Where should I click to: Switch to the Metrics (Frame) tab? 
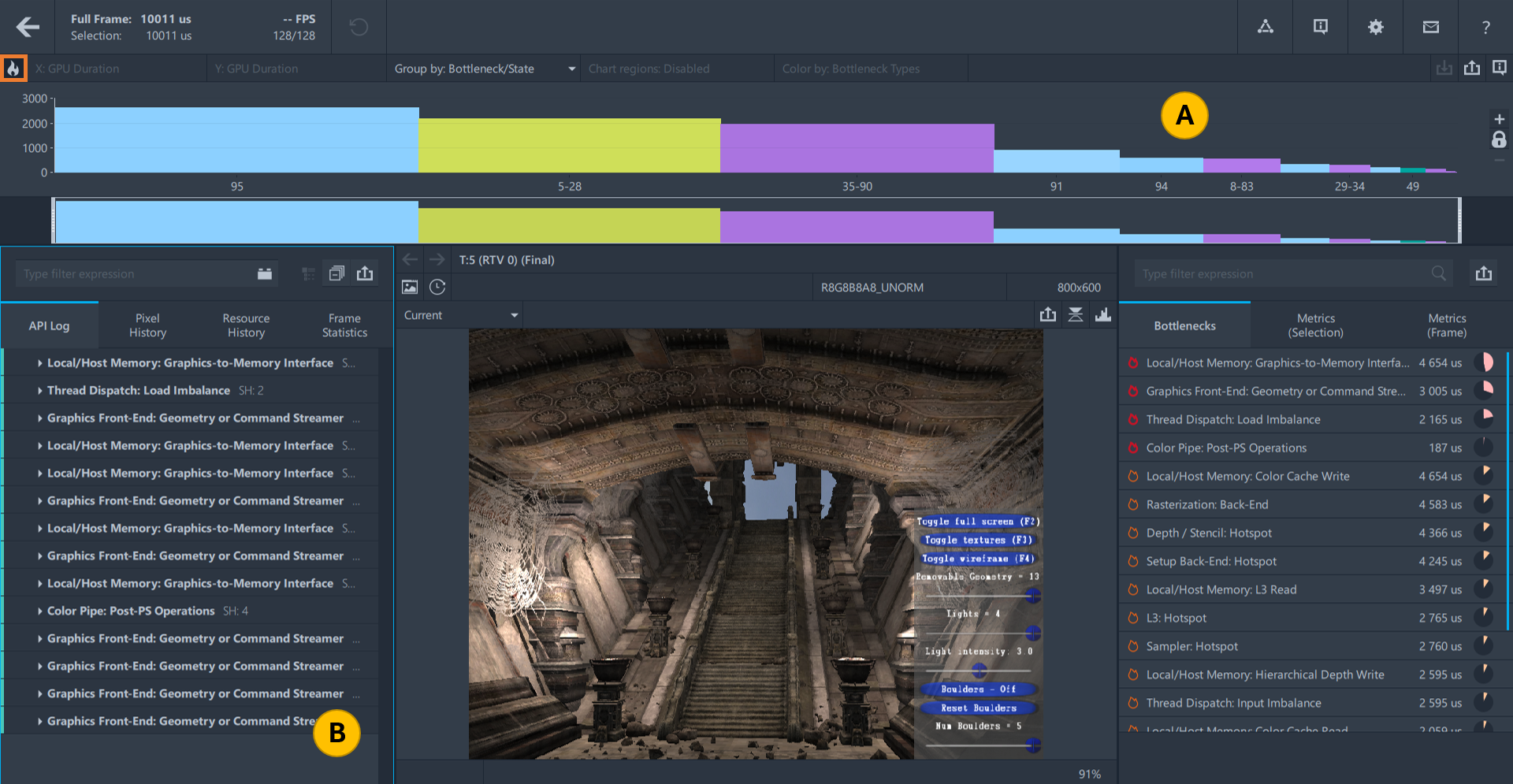point(1446,325)
